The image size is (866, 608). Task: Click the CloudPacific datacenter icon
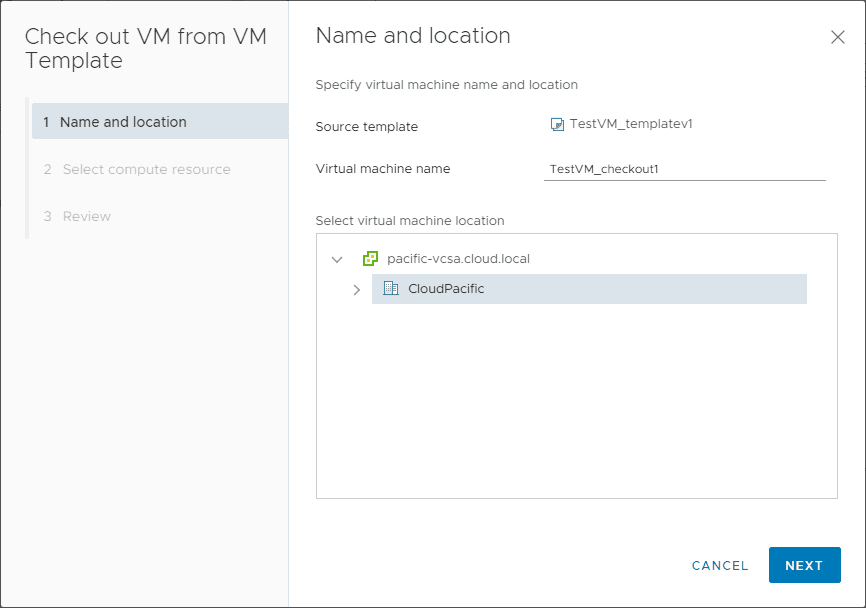[x=391, y=289]
